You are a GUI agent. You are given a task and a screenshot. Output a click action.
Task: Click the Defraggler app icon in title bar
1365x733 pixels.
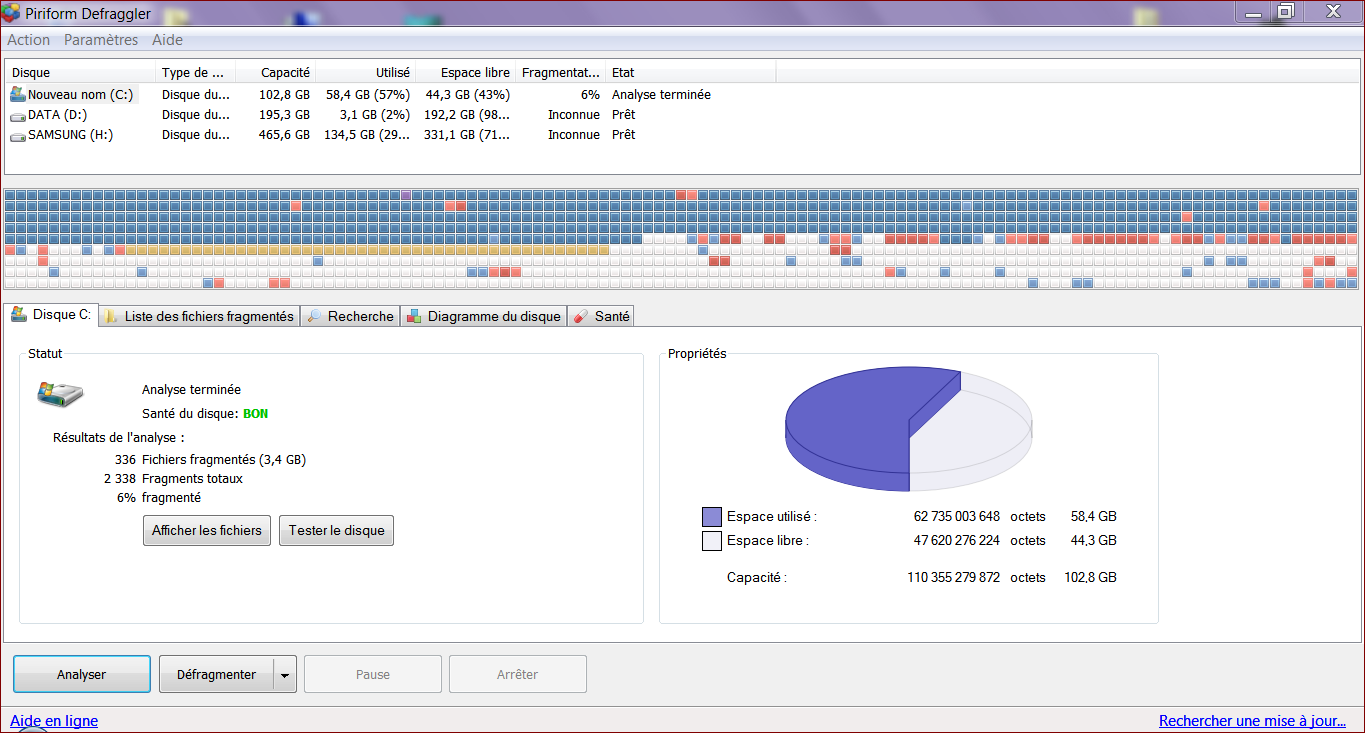[12, 13]
